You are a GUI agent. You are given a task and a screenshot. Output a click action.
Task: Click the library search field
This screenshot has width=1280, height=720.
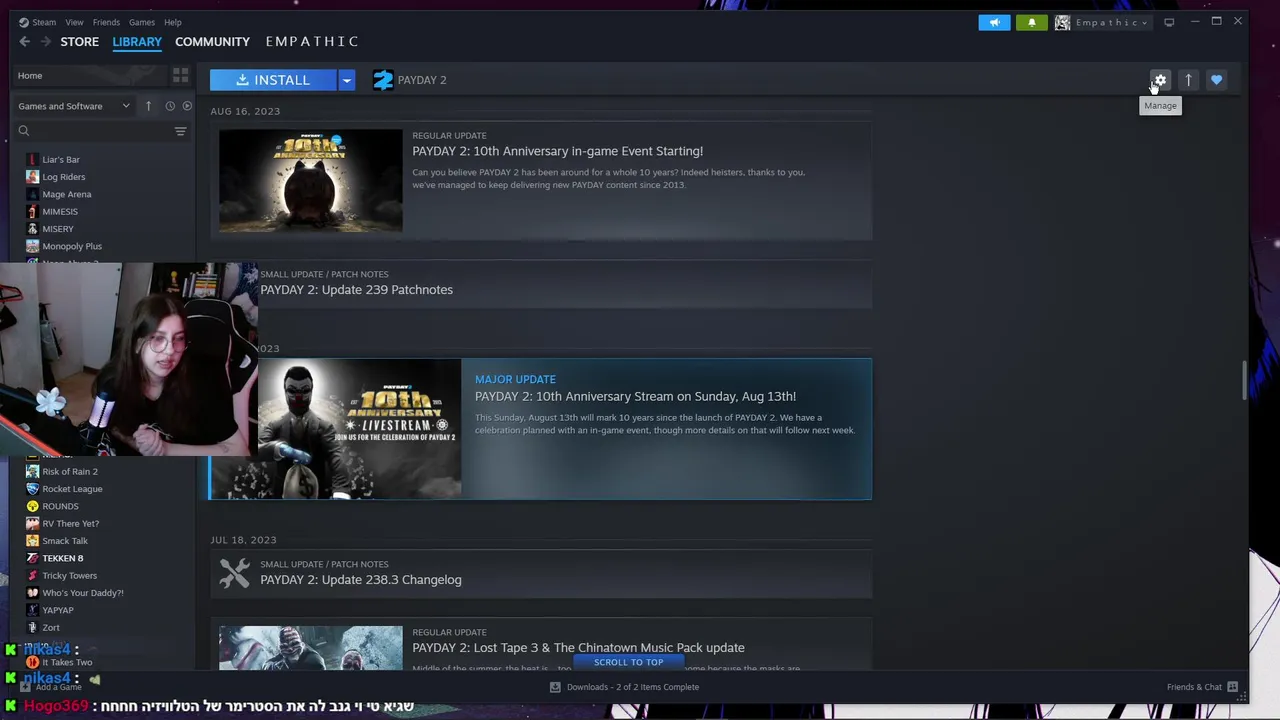[92, 131]
